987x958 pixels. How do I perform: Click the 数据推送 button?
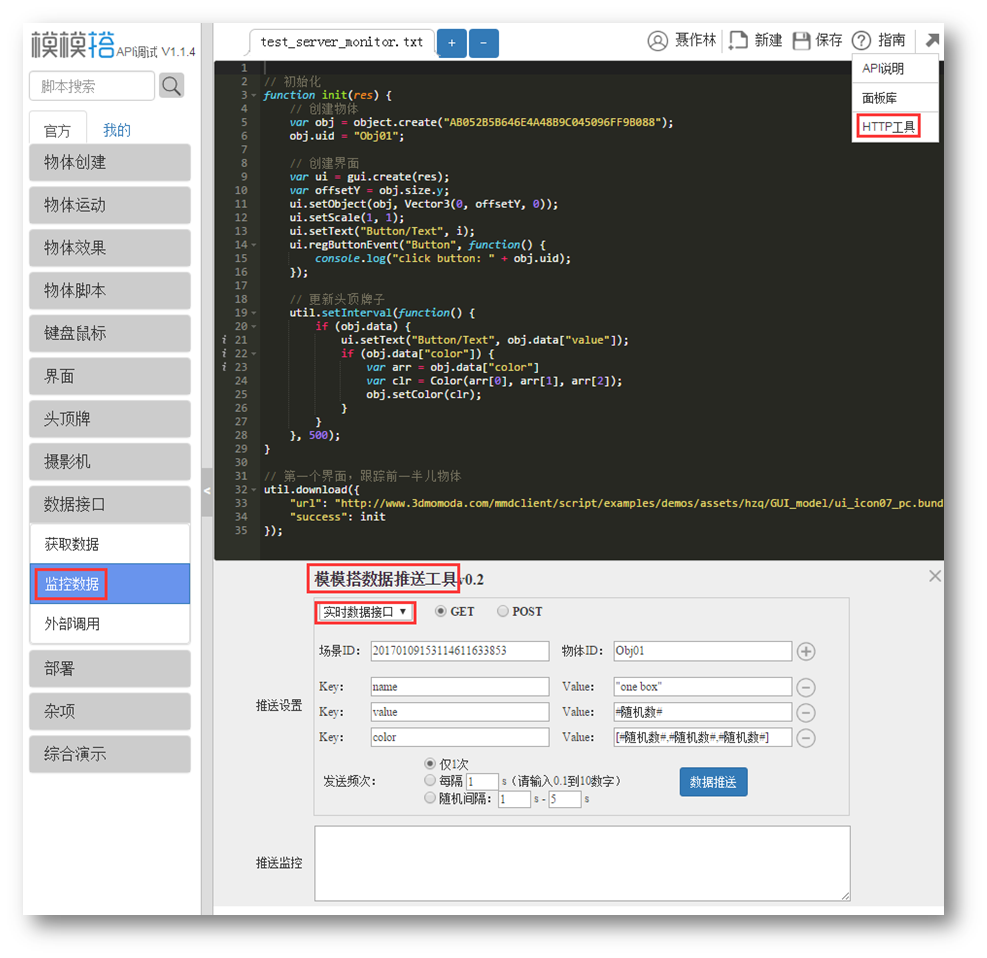[713, 782]
